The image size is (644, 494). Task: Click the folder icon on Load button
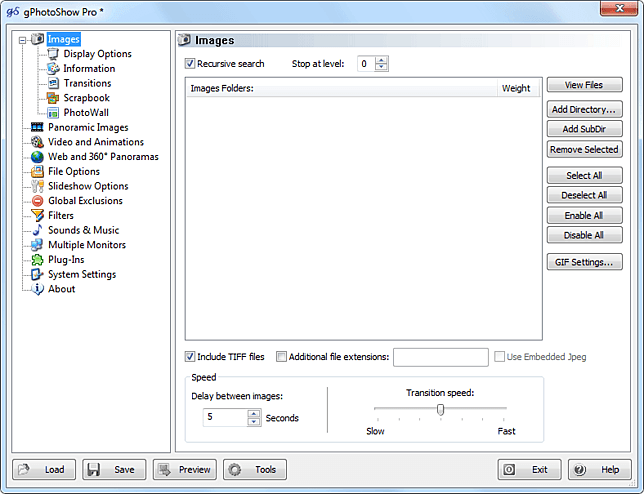click(24, 469)
